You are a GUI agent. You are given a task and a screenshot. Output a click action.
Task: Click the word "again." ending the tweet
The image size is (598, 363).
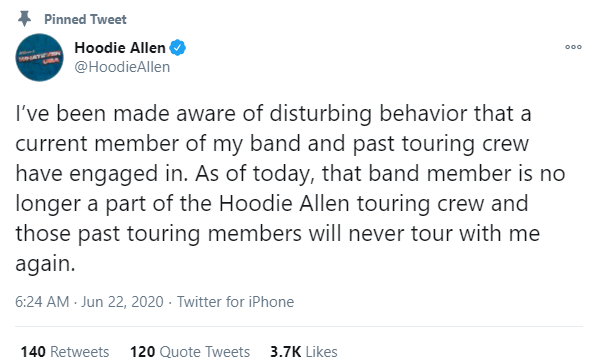[45, 264]
